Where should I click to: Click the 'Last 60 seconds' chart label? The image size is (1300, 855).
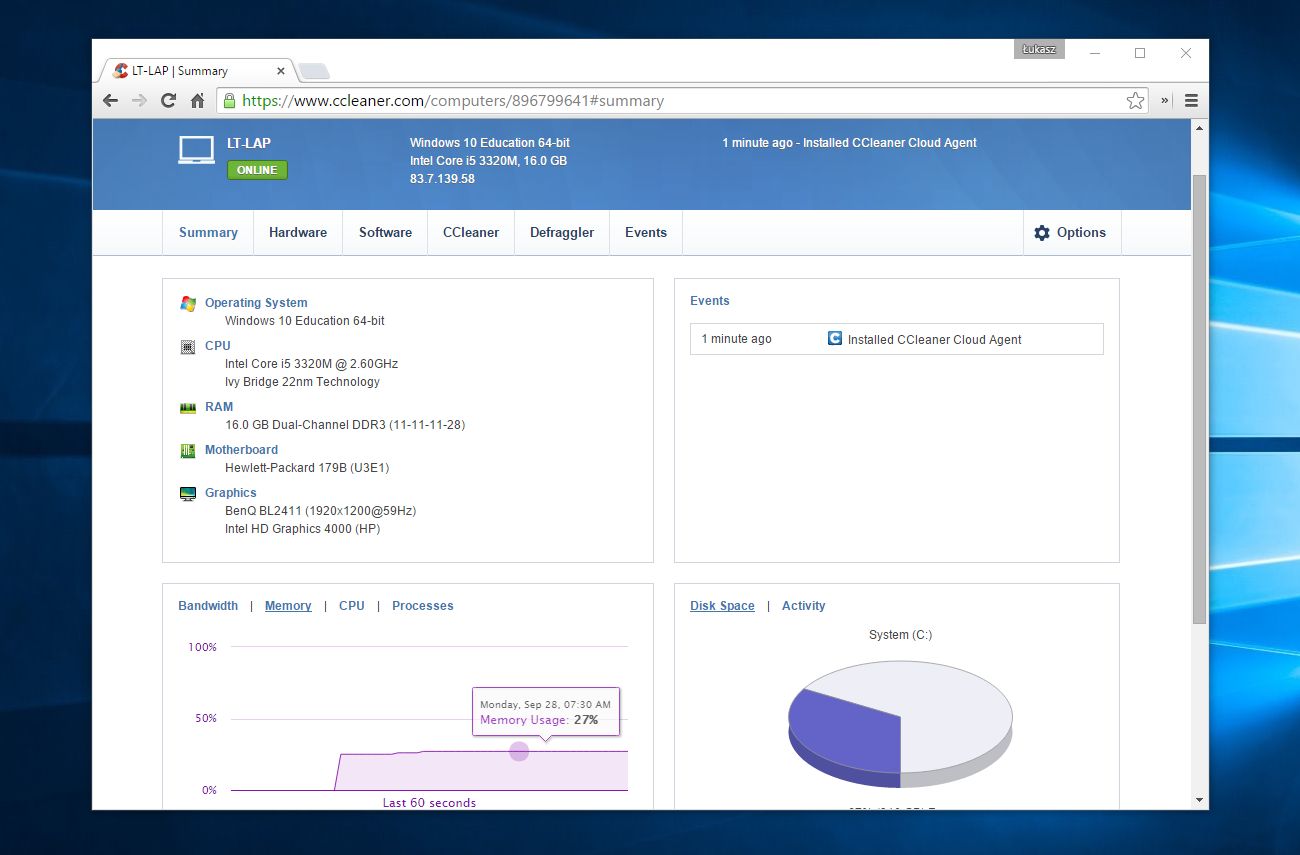tap(429, 803)
